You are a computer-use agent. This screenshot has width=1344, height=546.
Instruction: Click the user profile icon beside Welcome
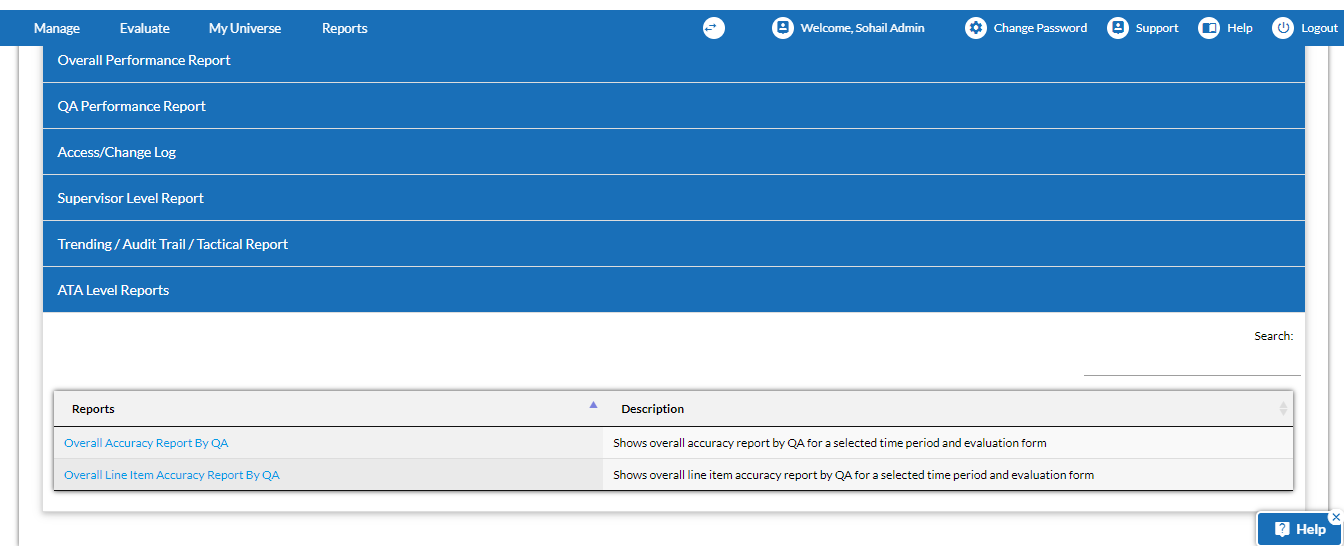(783, 28)
